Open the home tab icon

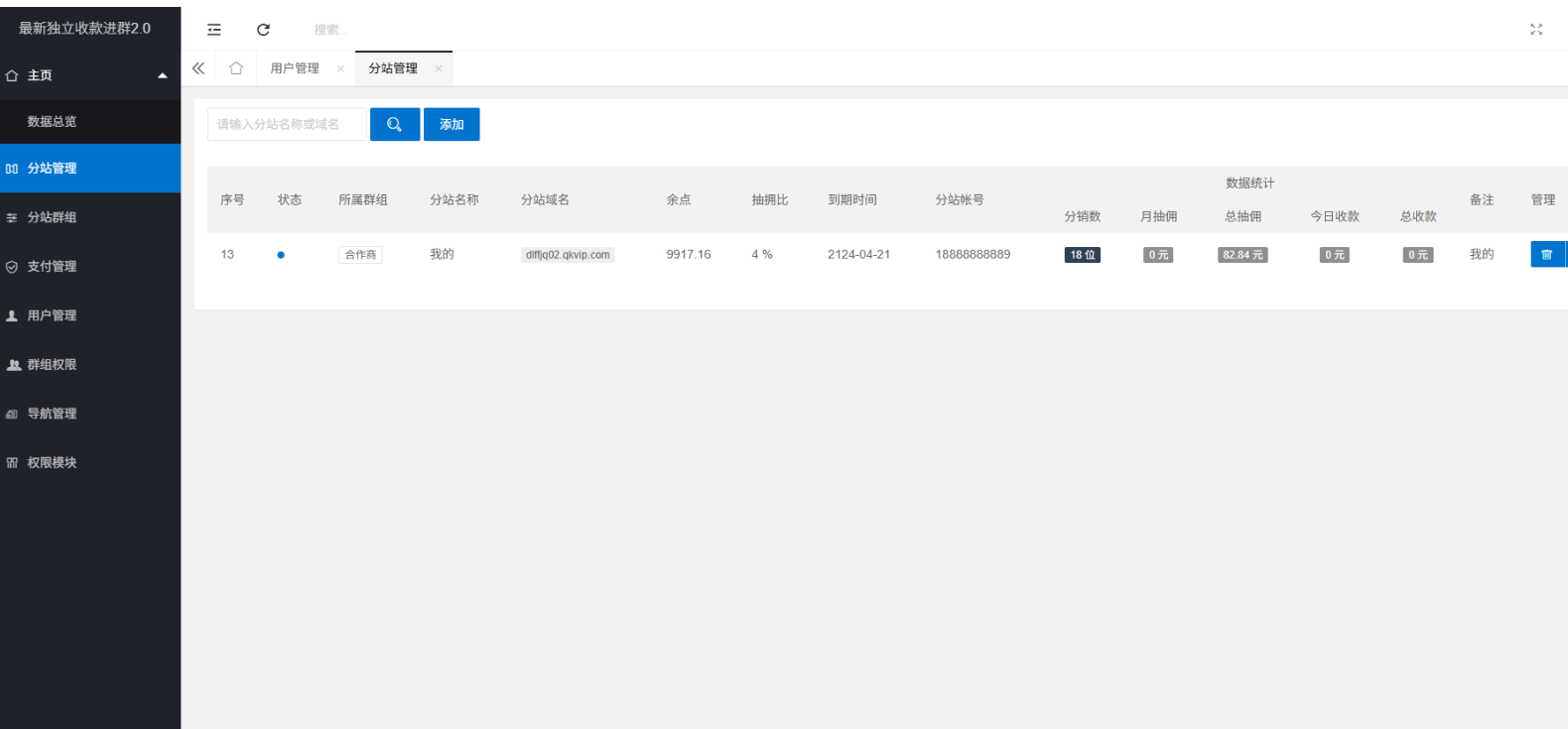tap(236, 68)
